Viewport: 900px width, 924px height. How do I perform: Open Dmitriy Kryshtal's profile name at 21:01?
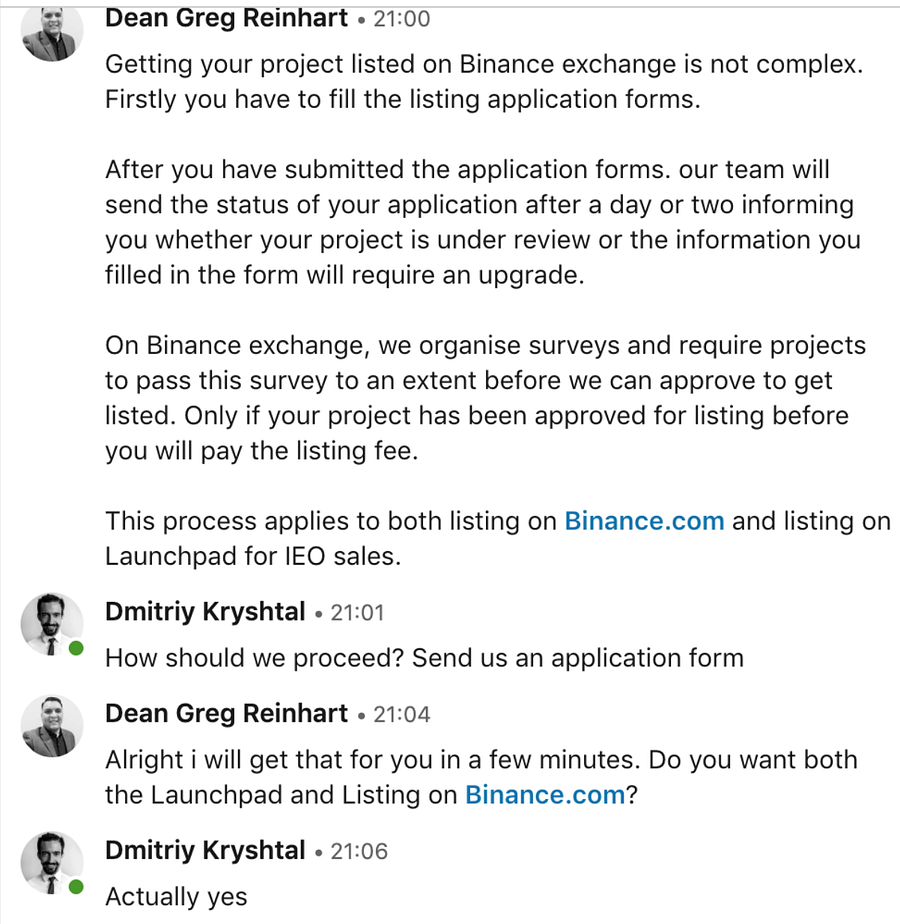tap(205, 612)
